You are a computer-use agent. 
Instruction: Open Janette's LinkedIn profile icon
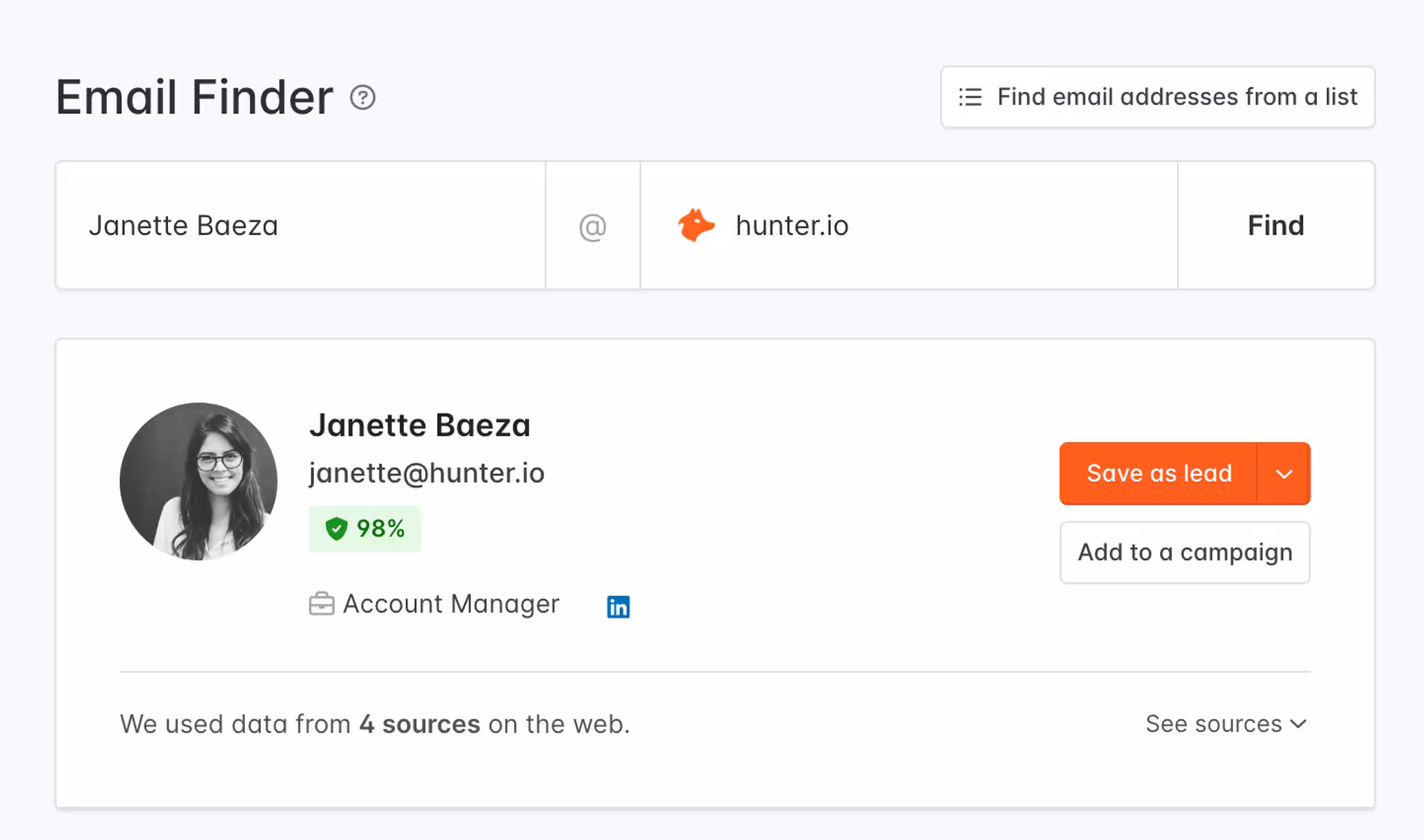[x=618, y=607]
